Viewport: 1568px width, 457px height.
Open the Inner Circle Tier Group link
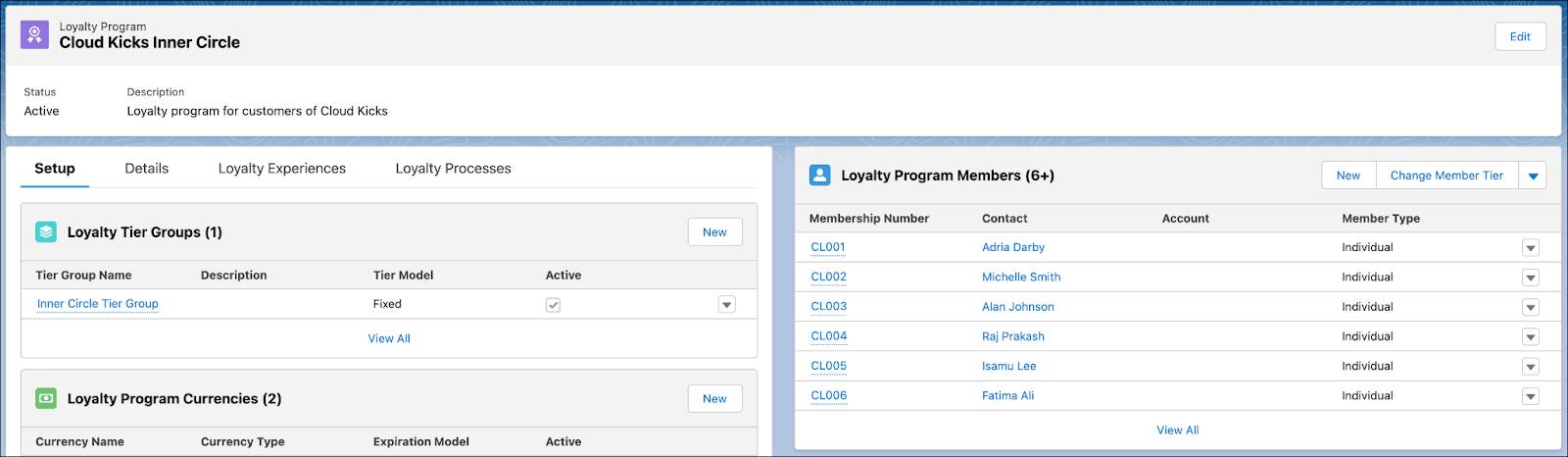pyautogui.click(x=98, y=304)
